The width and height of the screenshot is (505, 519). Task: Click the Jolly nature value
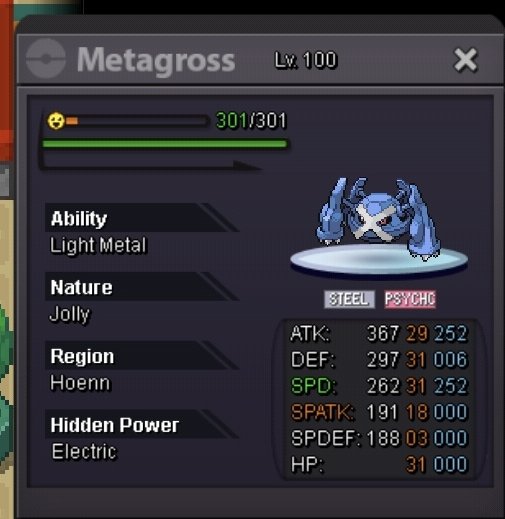70,314
